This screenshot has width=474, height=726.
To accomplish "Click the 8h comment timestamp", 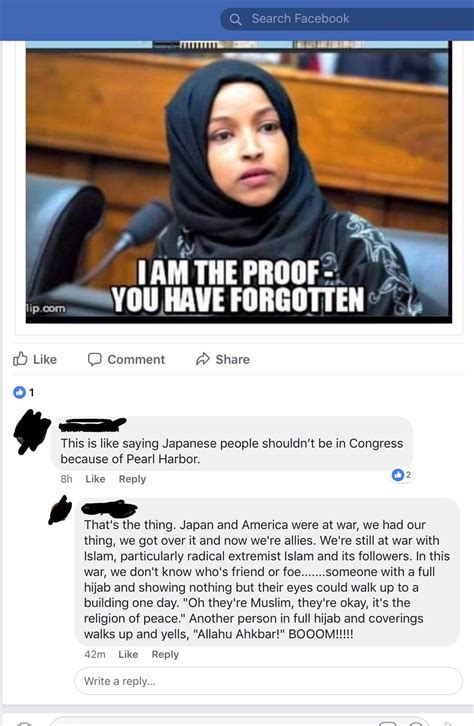I will click(x=66, y=479).
